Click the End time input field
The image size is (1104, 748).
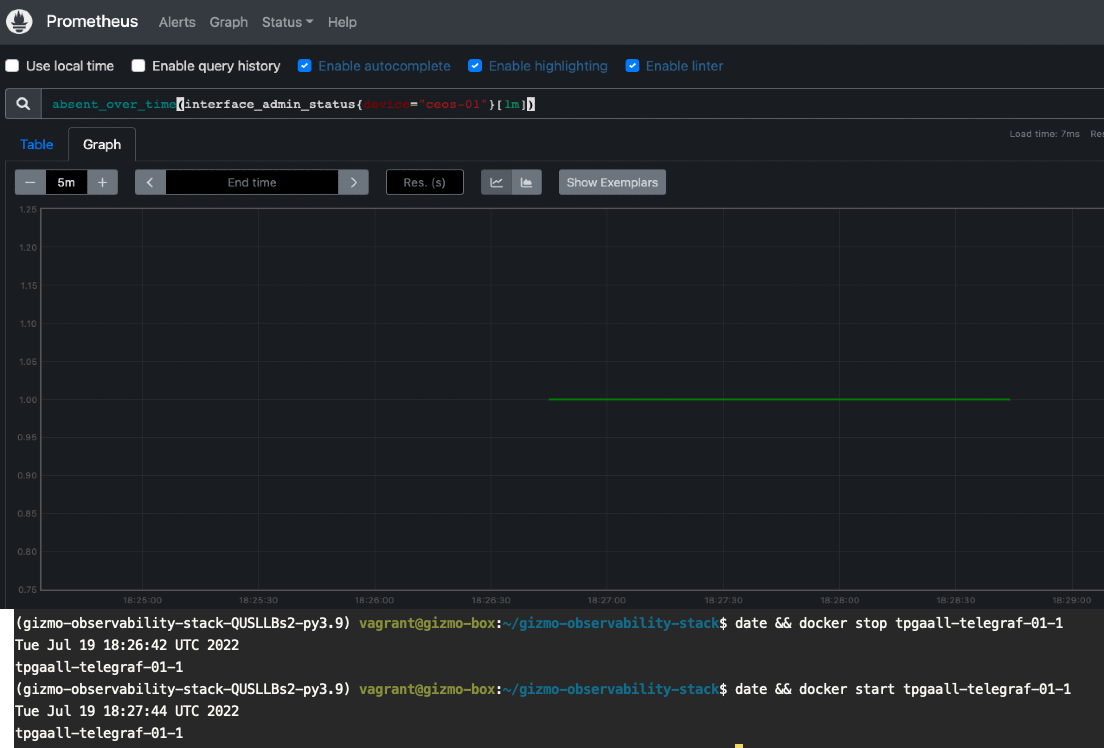[252, 182]
